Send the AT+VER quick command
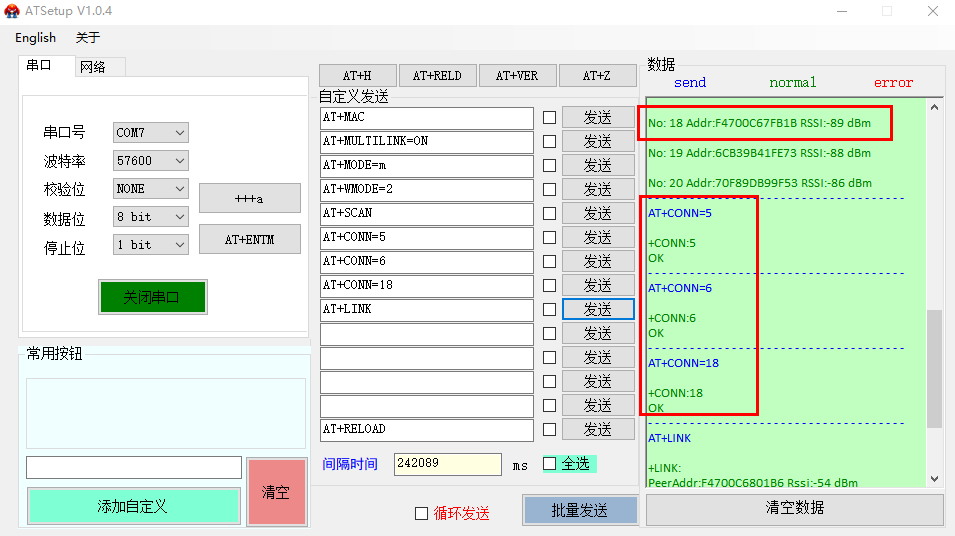 click(x=516, y=76)
